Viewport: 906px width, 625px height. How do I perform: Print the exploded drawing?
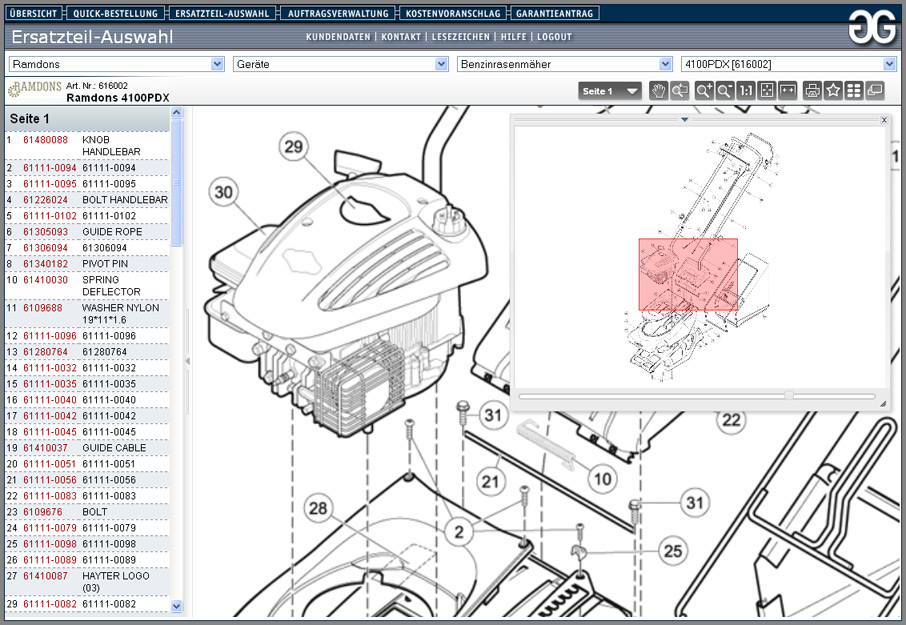(812, 91)
